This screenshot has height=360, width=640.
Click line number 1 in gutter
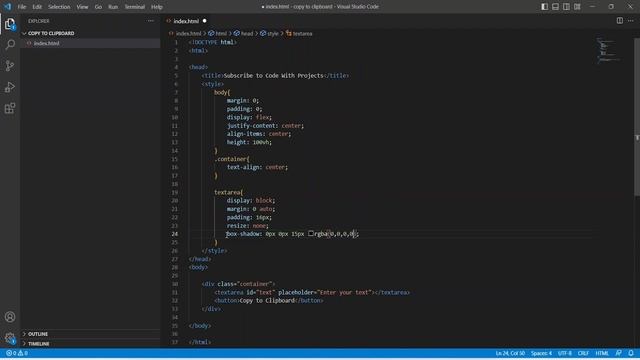pos(176,42)
